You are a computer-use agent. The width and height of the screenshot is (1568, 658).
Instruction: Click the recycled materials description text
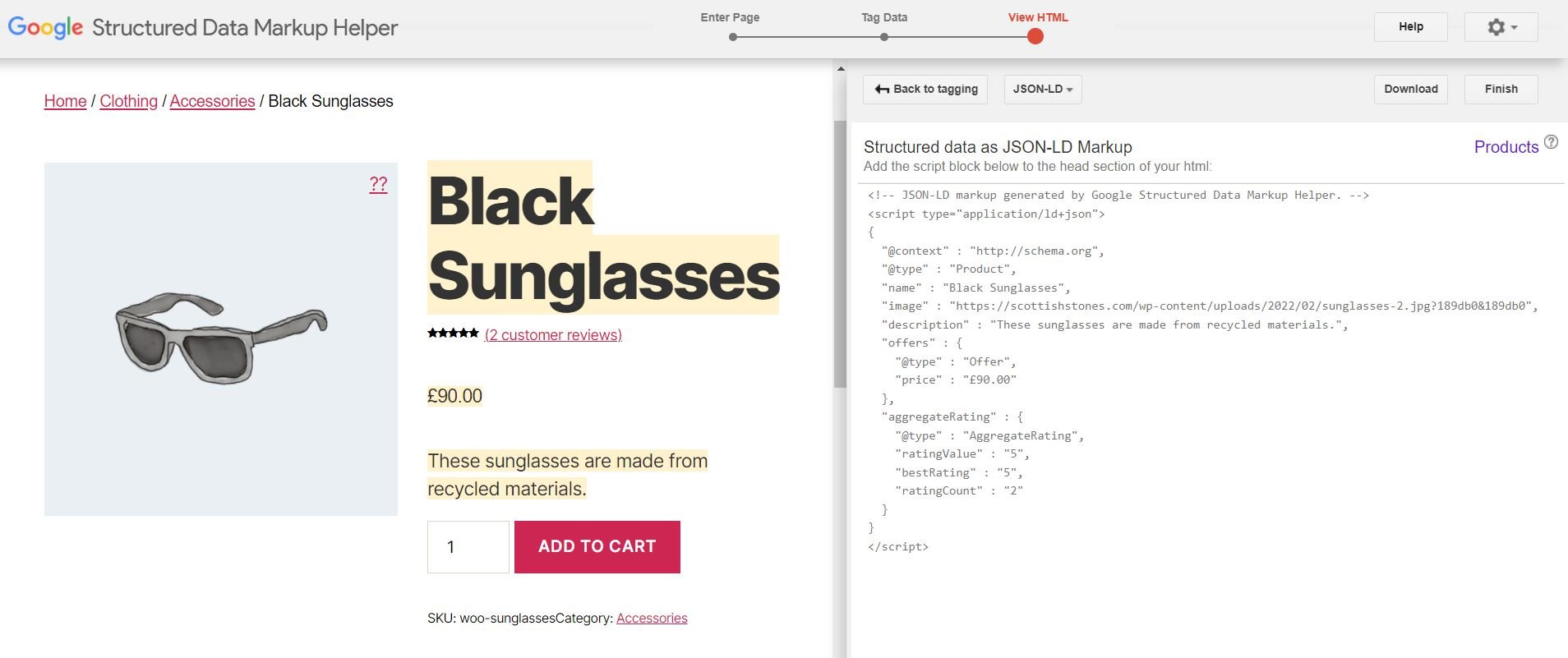(x=567, y=475)
